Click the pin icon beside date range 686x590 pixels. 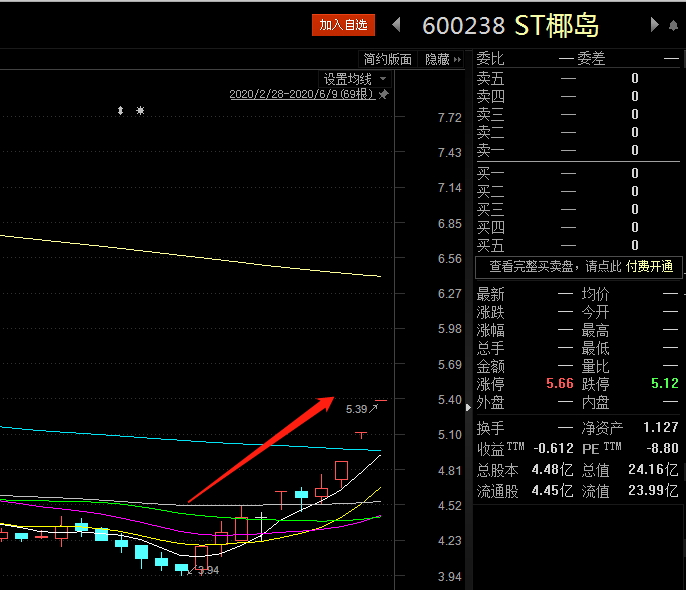pyautogui.click(x=384, y=94)
